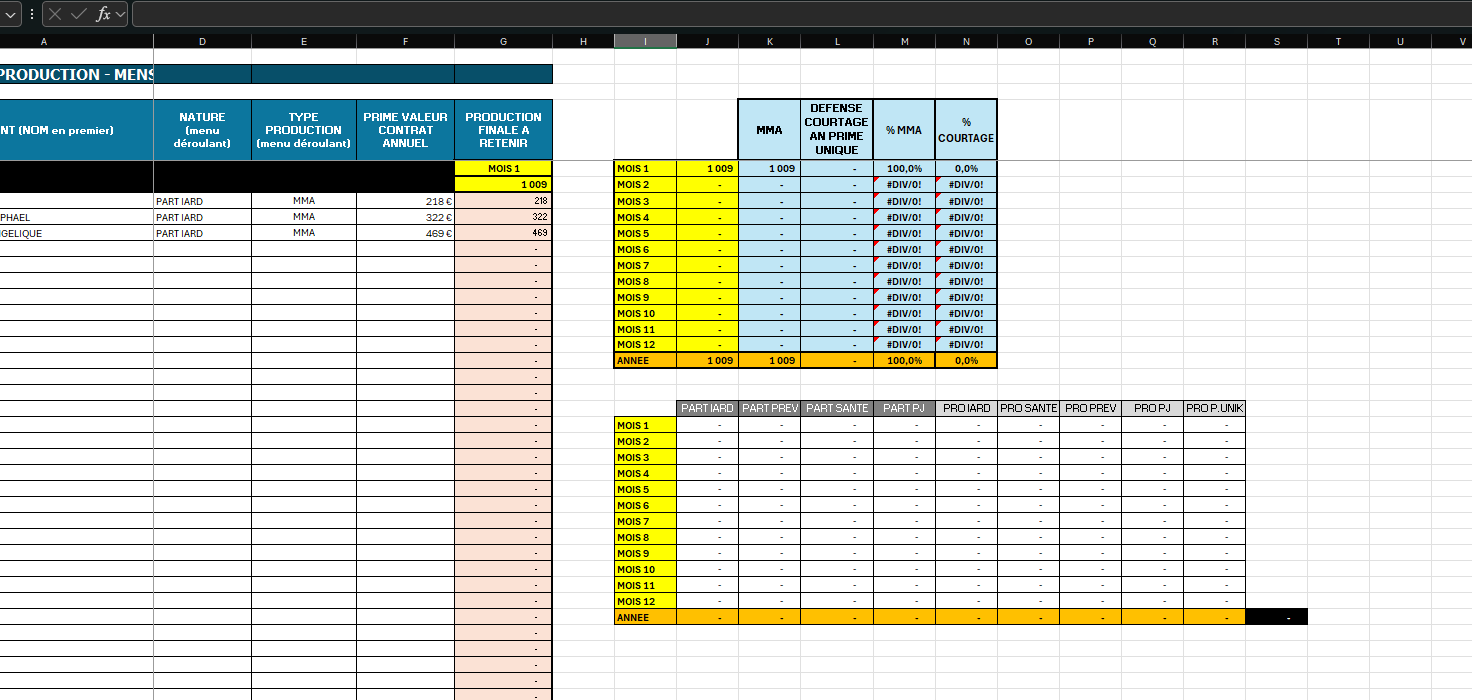Viewport: 1472px width, 700px height.
Task: Click inside the formula bar input field
Action: [x=800, y=14]
